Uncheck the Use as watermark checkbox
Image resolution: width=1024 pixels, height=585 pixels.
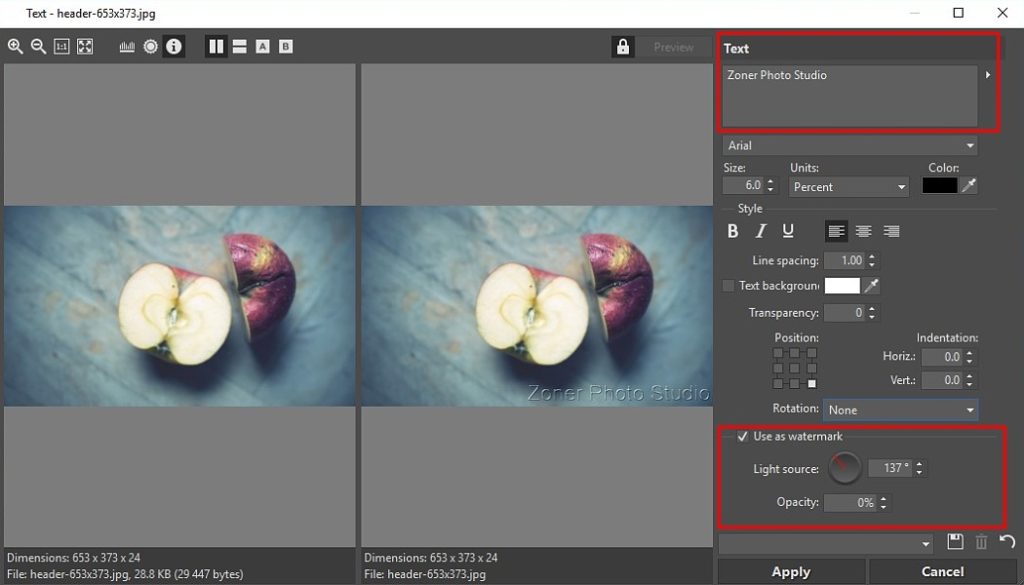742,436
